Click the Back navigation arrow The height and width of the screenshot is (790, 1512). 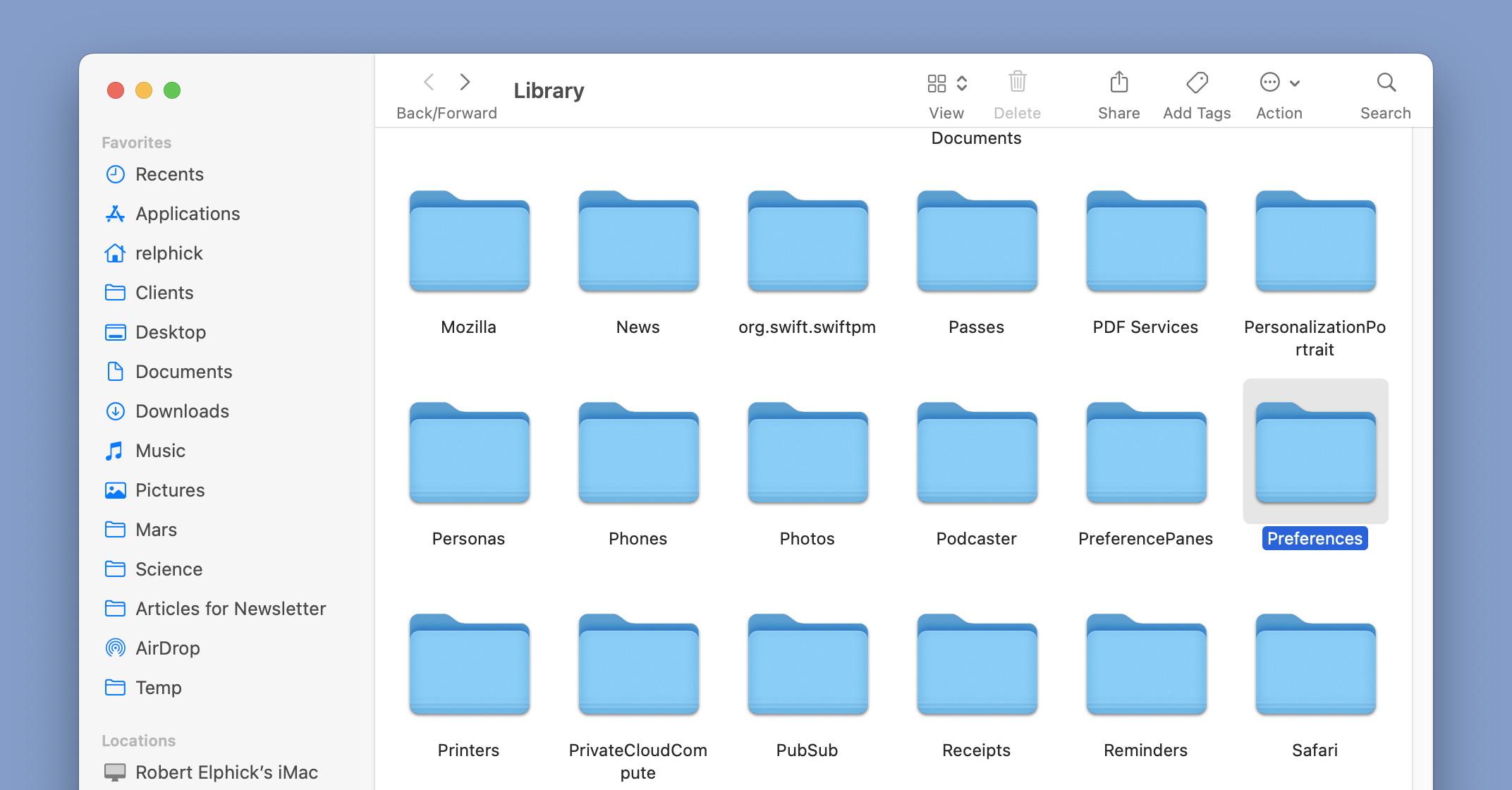[429, 83]
